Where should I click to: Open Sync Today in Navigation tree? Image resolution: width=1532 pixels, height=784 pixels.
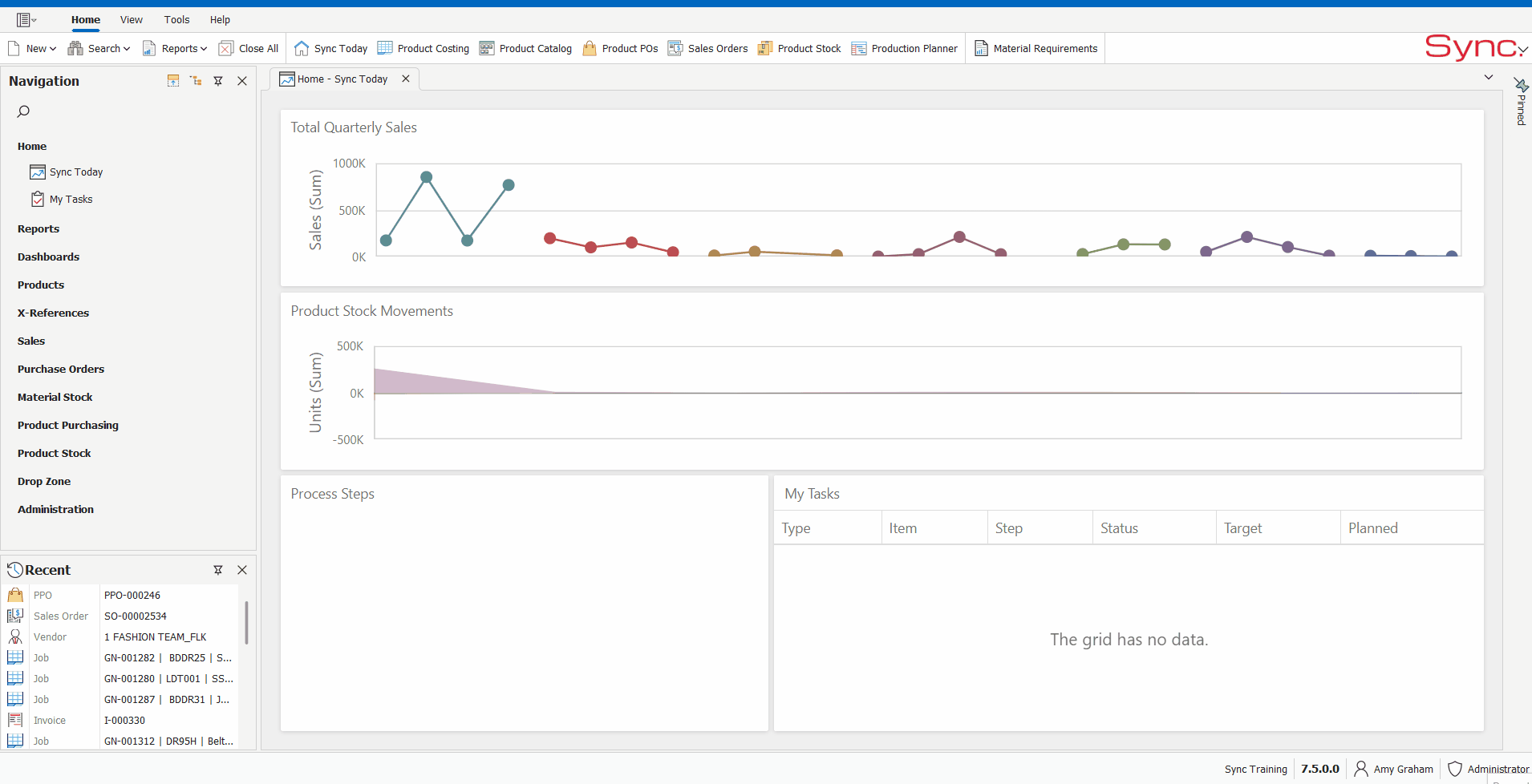click(67, 172)
